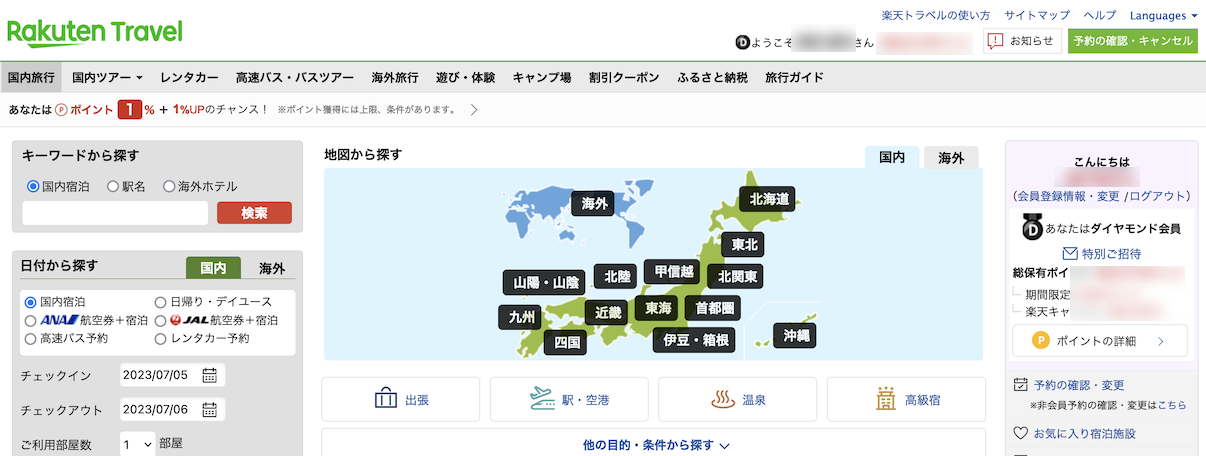This screenshot has width=1206, height=456.
Task: Open キャンプ場 in the navigation bar
Action: [542, 77]
